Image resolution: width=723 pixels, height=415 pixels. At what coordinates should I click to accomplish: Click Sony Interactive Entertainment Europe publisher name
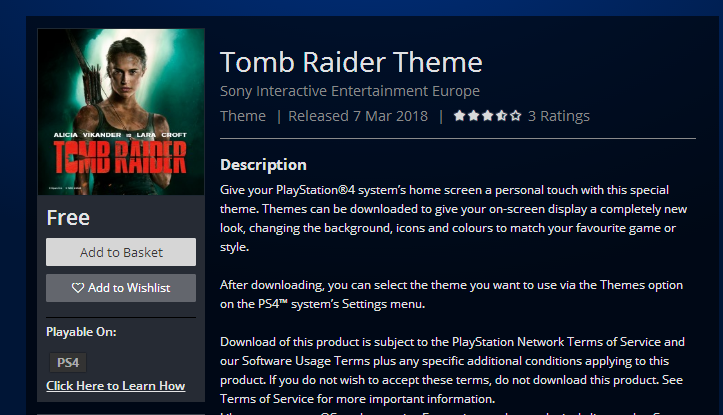[x=350, y=91]
